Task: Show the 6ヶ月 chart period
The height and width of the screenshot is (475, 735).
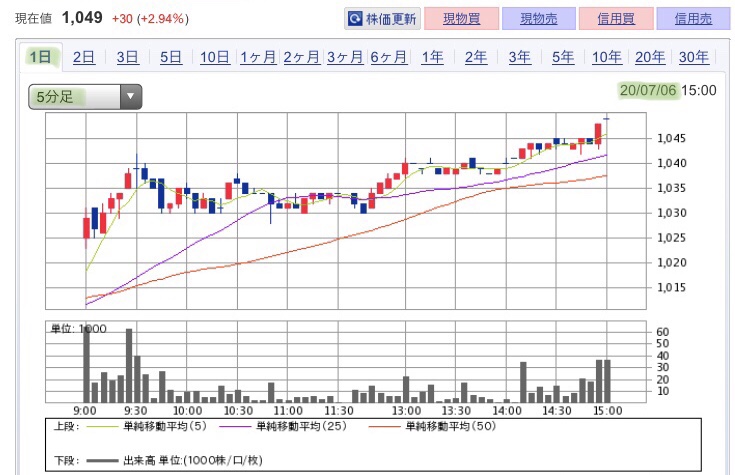Action: pyautogui.click(x=389, y=57)
